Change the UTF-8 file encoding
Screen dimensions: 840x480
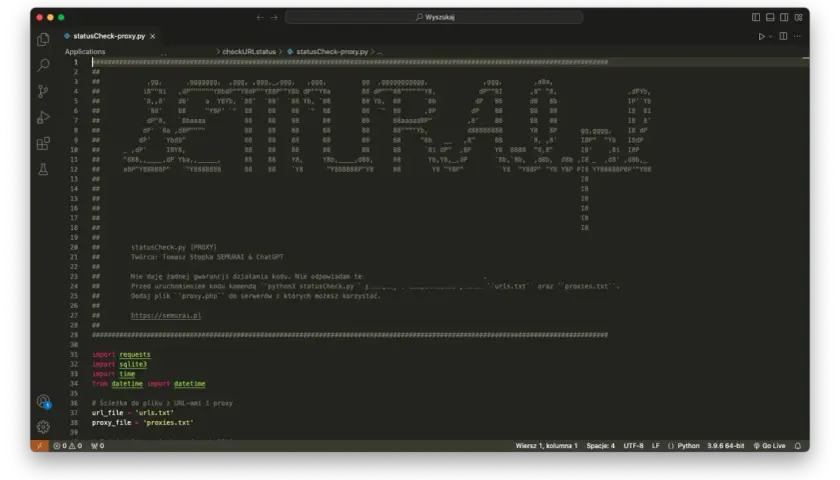click(633, 446)
